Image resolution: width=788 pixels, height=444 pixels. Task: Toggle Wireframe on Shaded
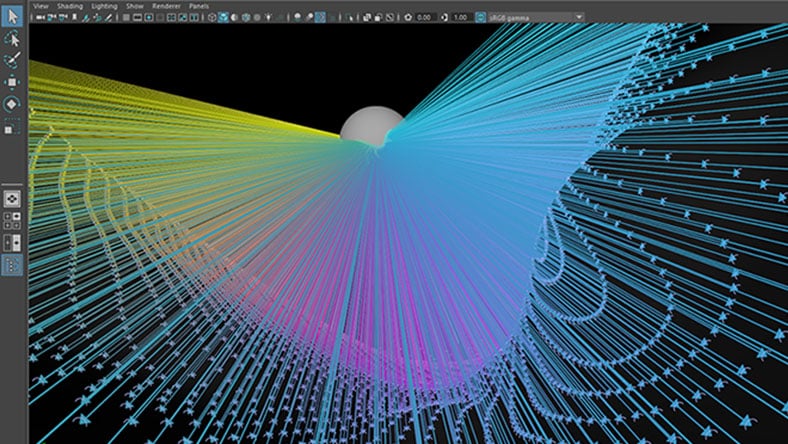coord(246,18)
